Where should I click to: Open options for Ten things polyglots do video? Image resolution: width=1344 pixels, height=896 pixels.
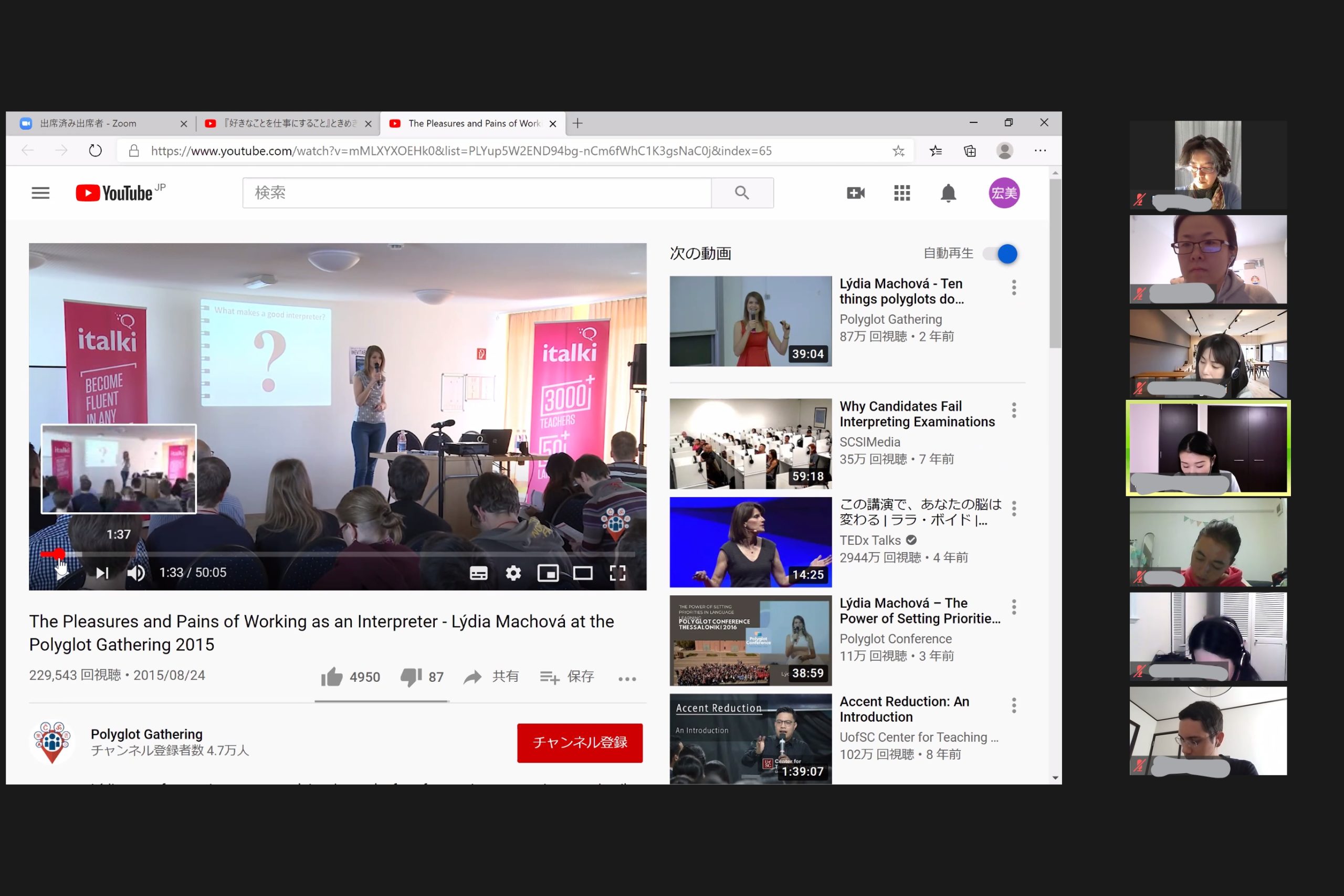click(1014, 288)
